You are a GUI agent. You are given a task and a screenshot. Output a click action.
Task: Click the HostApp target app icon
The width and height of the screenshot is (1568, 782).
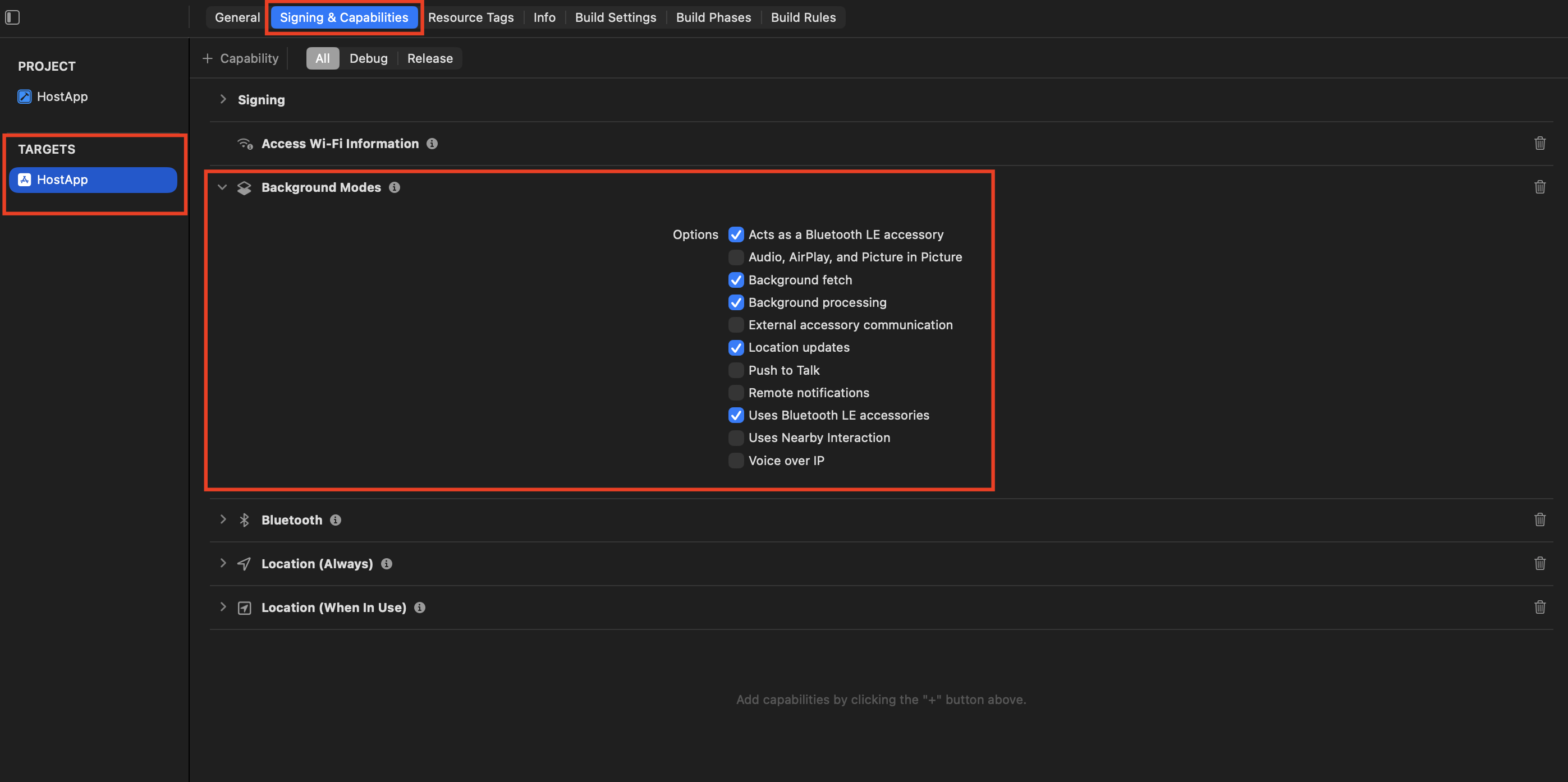point(24,180)
